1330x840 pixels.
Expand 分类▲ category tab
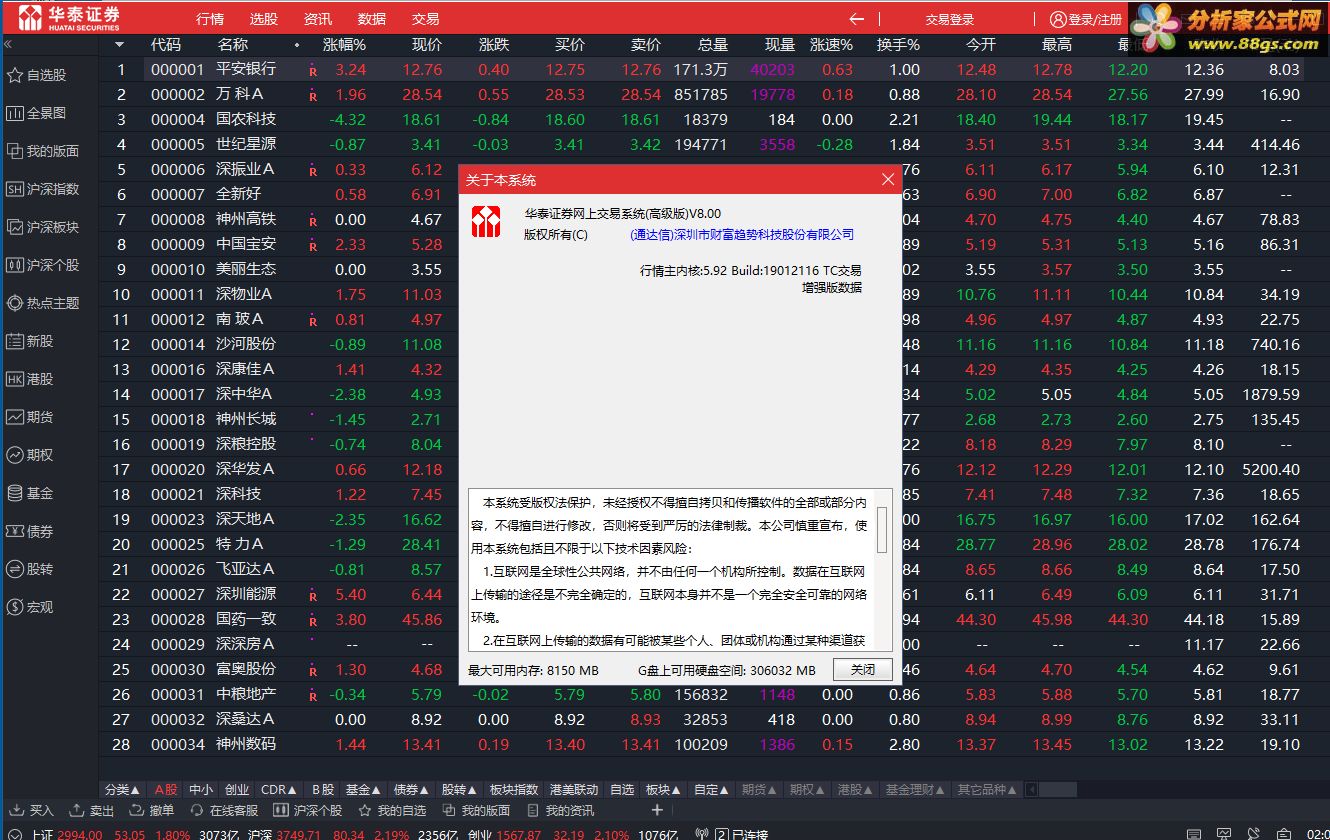tap(122, 790)
